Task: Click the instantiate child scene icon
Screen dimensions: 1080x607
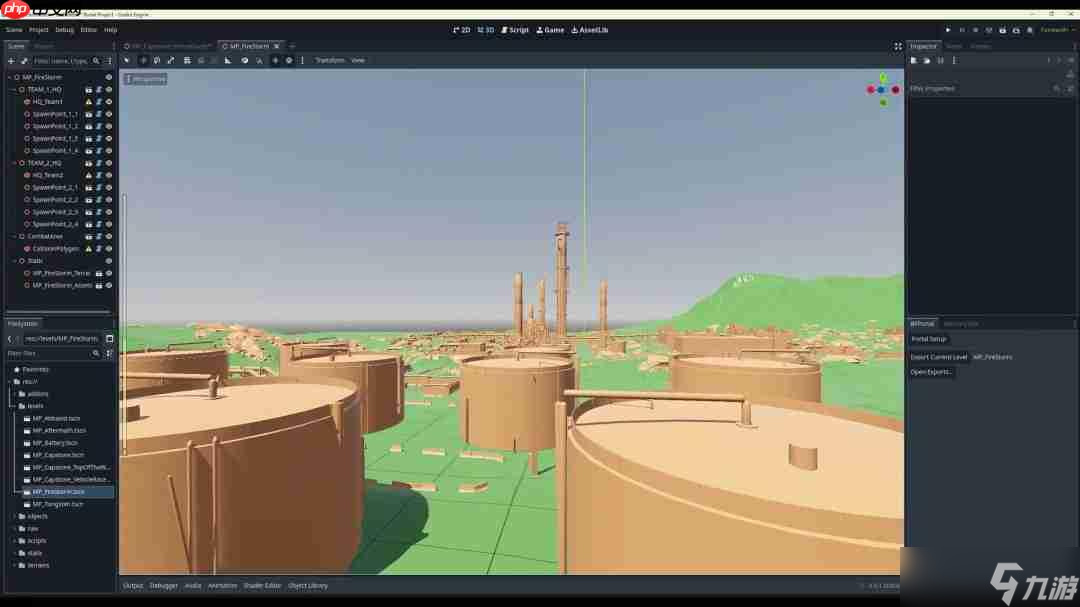Action: click(x=24, y=61)
